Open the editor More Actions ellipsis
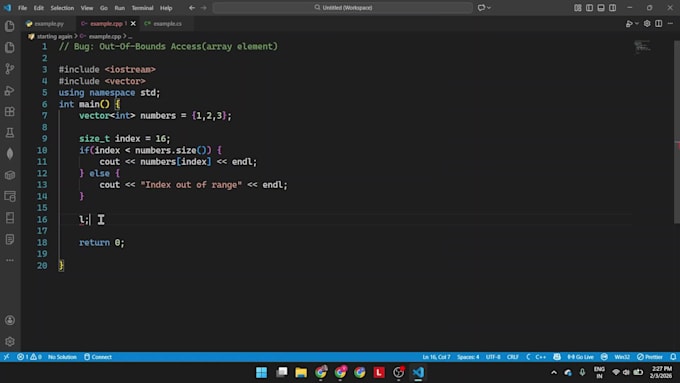Viewport: 680px width, 383px height. (x=670, y=24)
